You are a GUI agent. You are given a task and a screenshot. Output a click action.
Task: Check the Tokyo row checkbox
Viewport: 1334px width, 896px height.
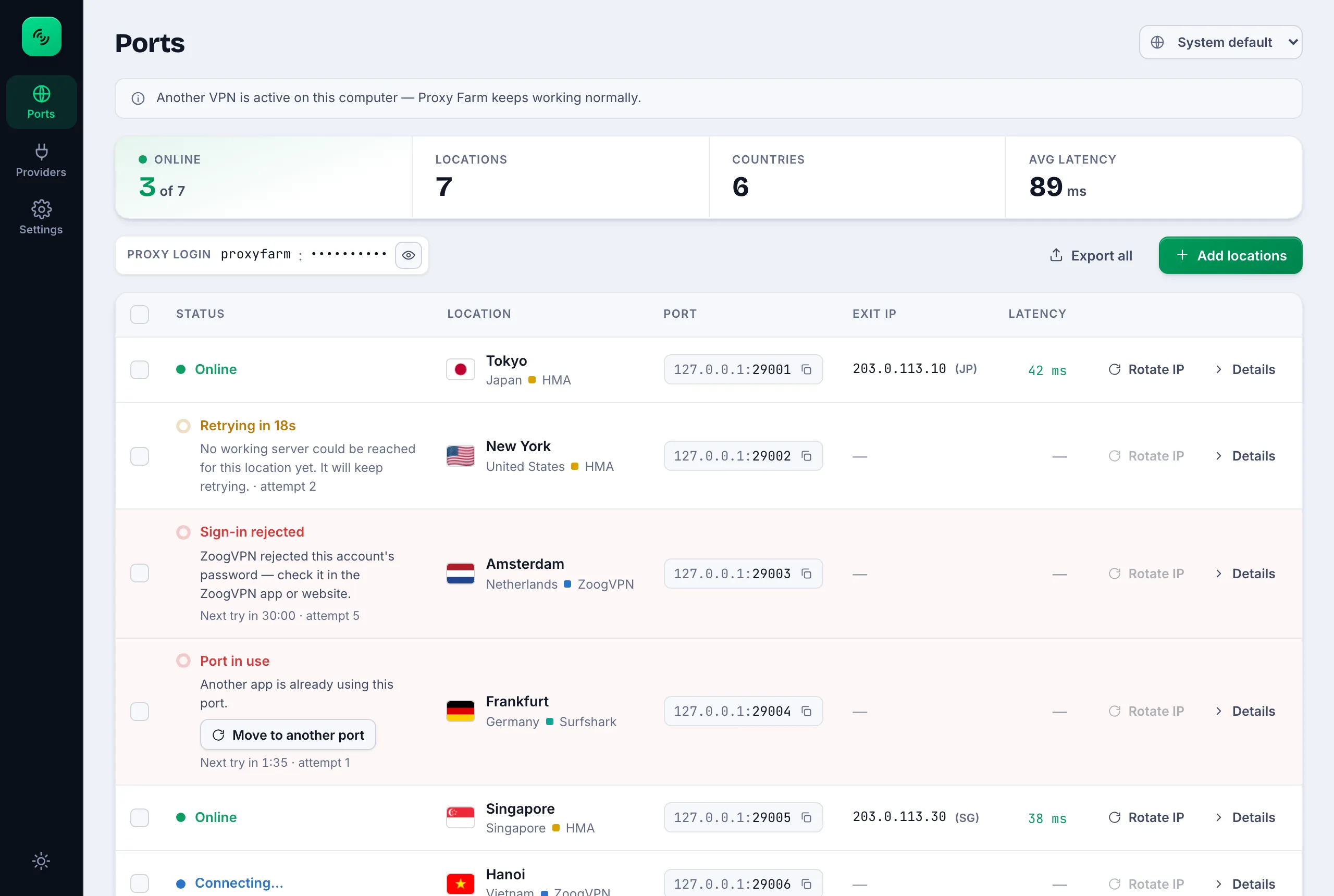click(140, 370)
